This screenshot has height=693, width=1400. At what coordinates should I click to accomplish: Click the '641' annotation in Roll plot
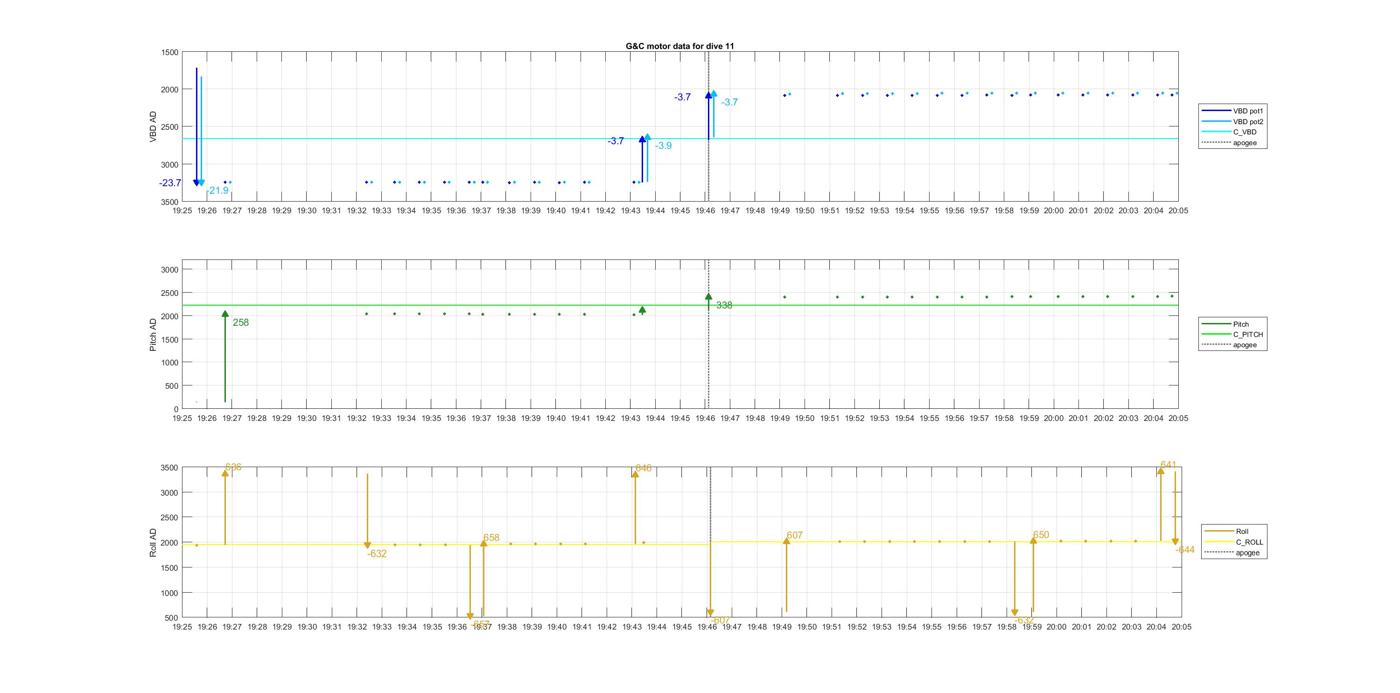coord(1168,464)
